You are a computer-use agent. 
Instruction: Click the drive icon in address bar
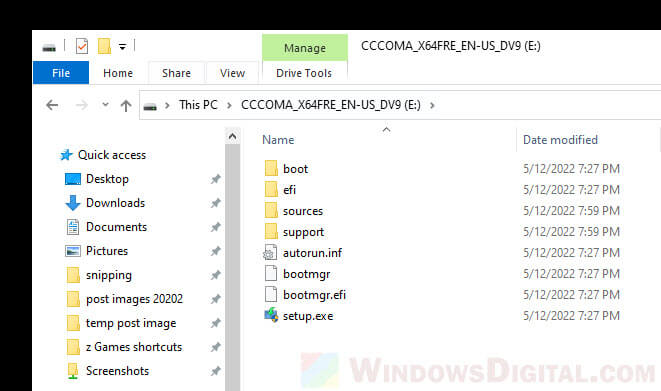(x=150, y=107)
